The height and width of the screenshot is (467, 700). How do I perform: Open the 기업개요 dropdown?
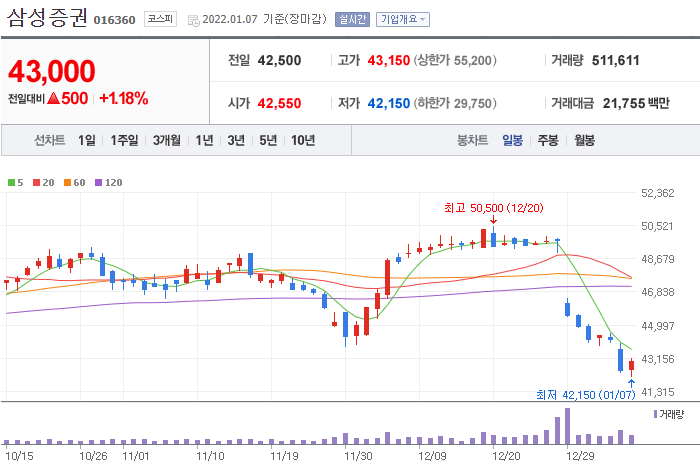[403, 19]
